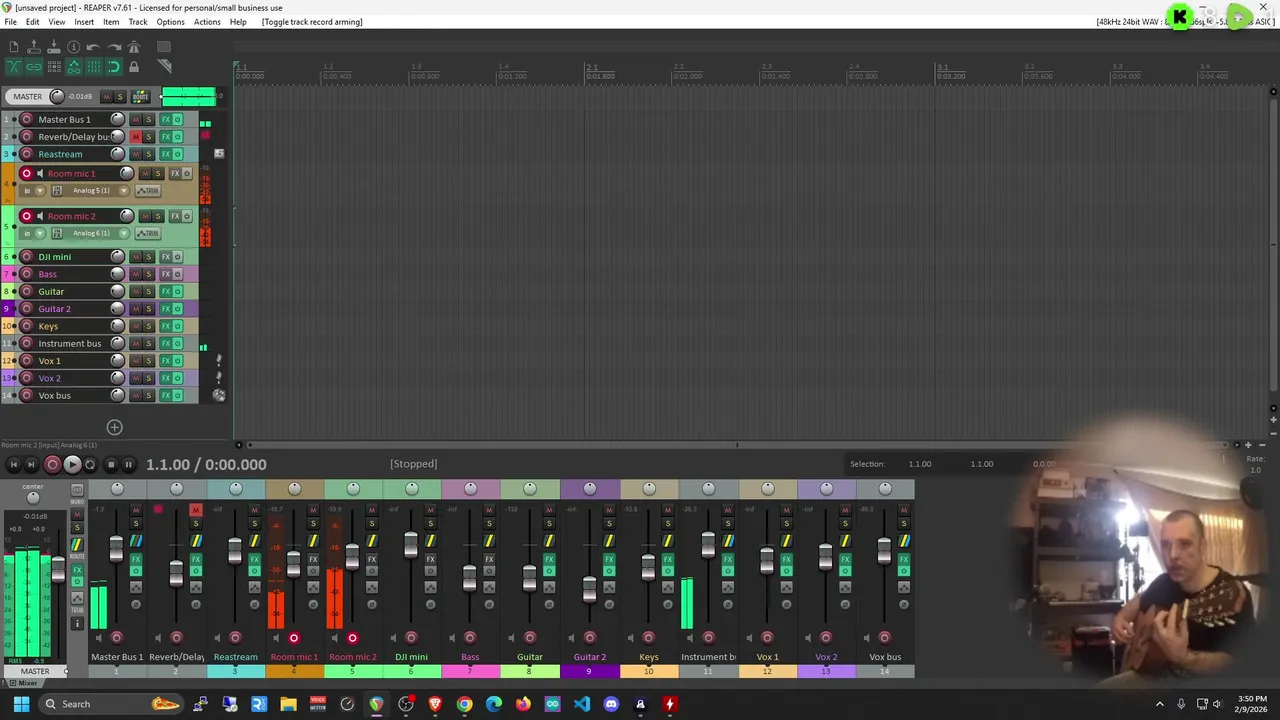Mute DJI mini in the mixer

tap(431, 511)
